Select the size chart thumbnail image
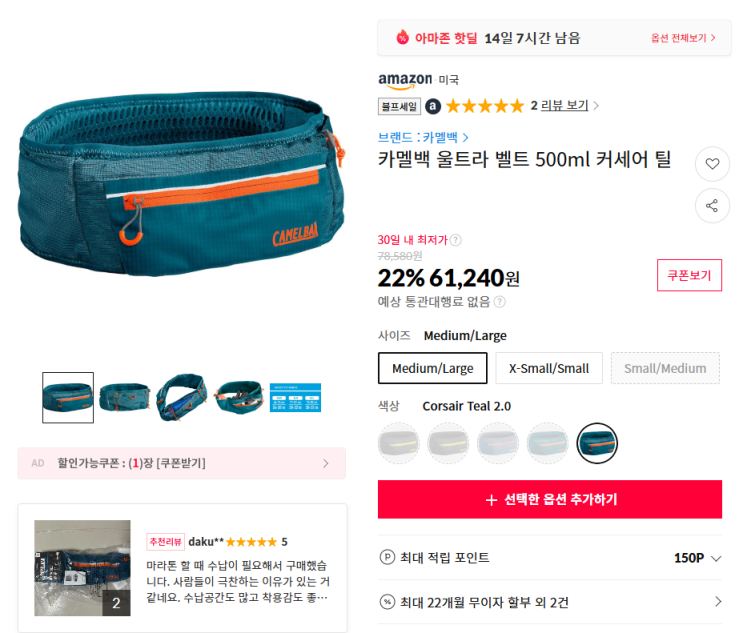743x633 pixels. coord(295,398)
